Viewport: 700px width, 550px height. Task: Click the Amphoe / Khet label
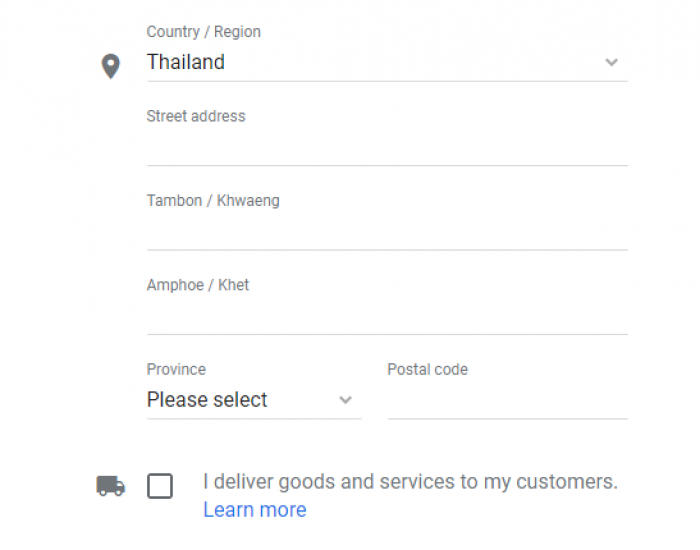[x=198, y=285]
